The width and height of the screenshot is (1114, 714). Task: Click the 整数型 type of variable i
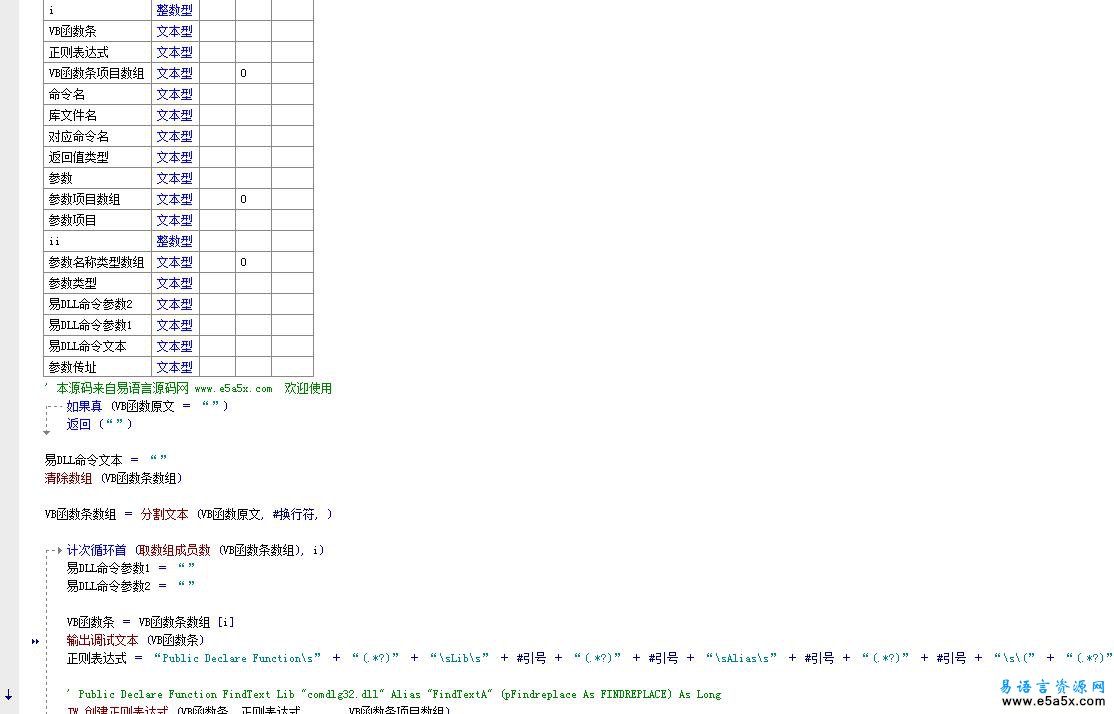(175, 10)
